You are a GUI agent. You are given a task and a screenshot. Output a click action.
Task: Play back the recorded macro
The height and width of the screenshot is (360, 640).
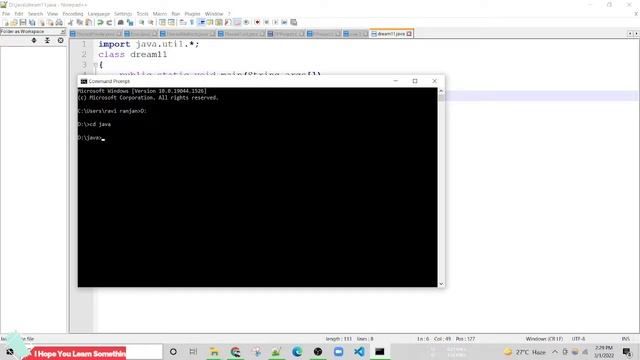(x=275, y=22)
